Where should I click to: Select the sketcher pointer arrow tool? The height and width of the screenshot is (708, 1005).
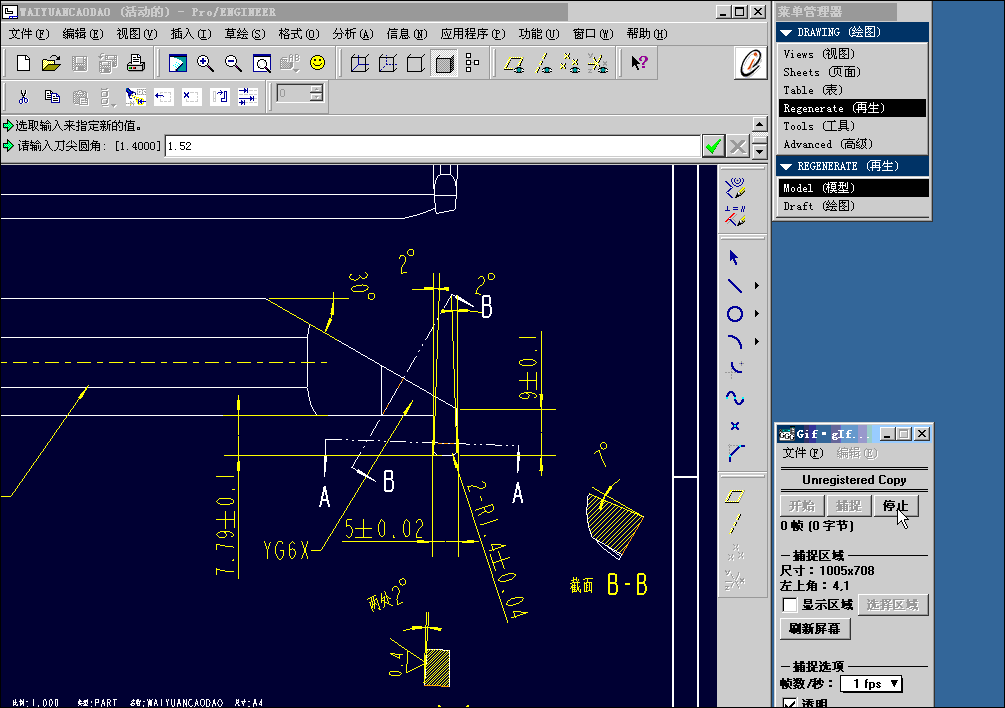pyautogui.click(x=735, y=258)
